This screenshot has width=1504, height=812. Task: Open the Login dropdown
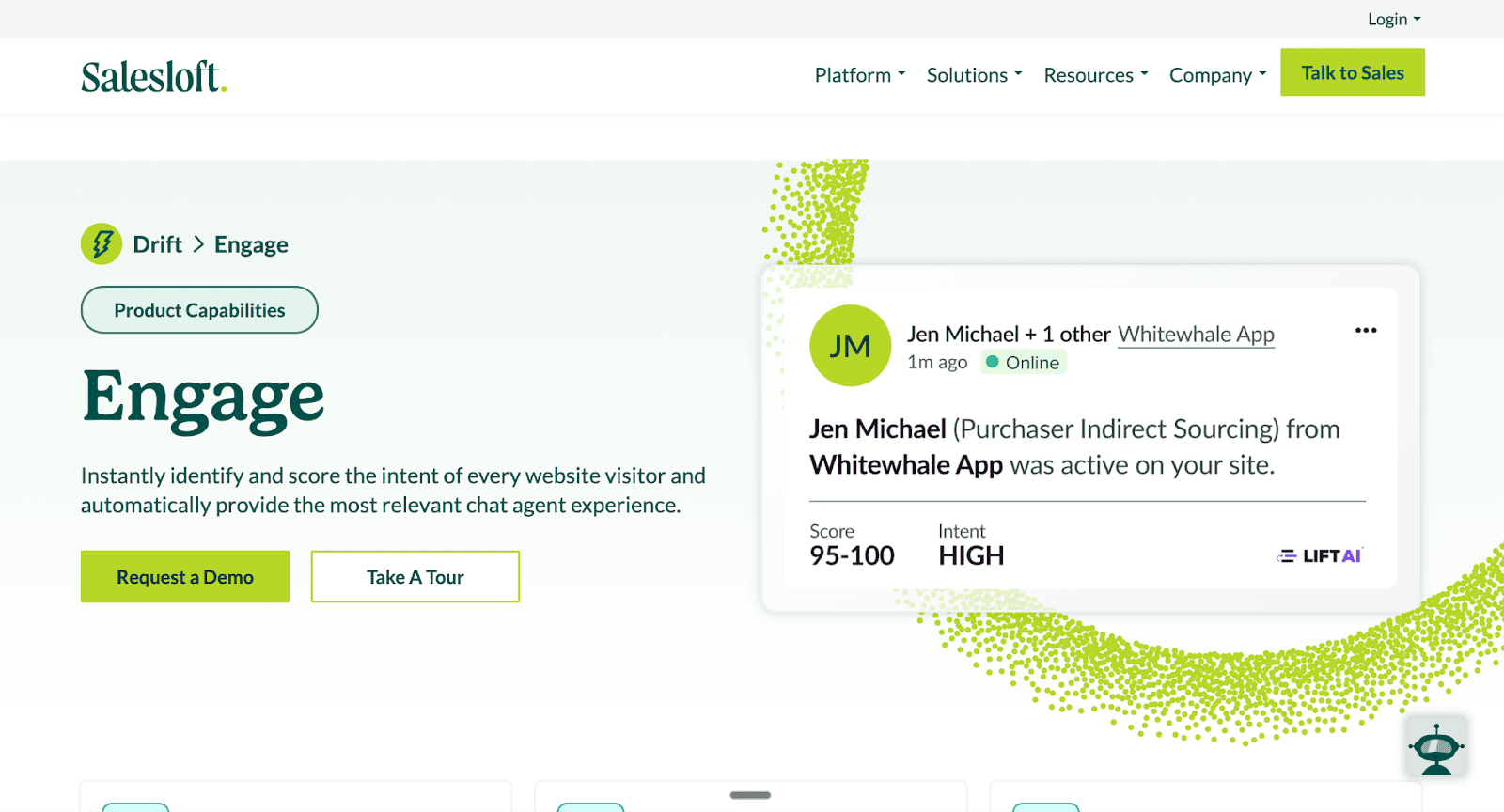(1392, 18)
